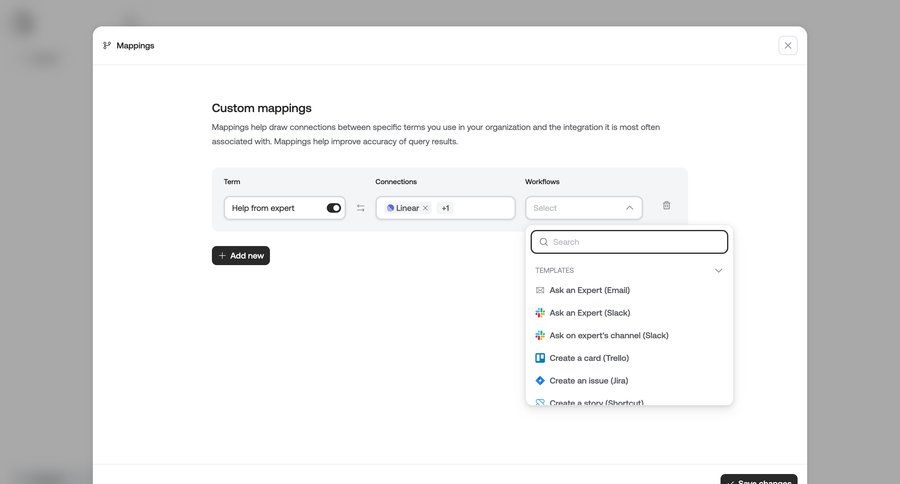Click the Linear logo icon in Connections
Viewport: 900px width, 484px height.
(390, 208)
